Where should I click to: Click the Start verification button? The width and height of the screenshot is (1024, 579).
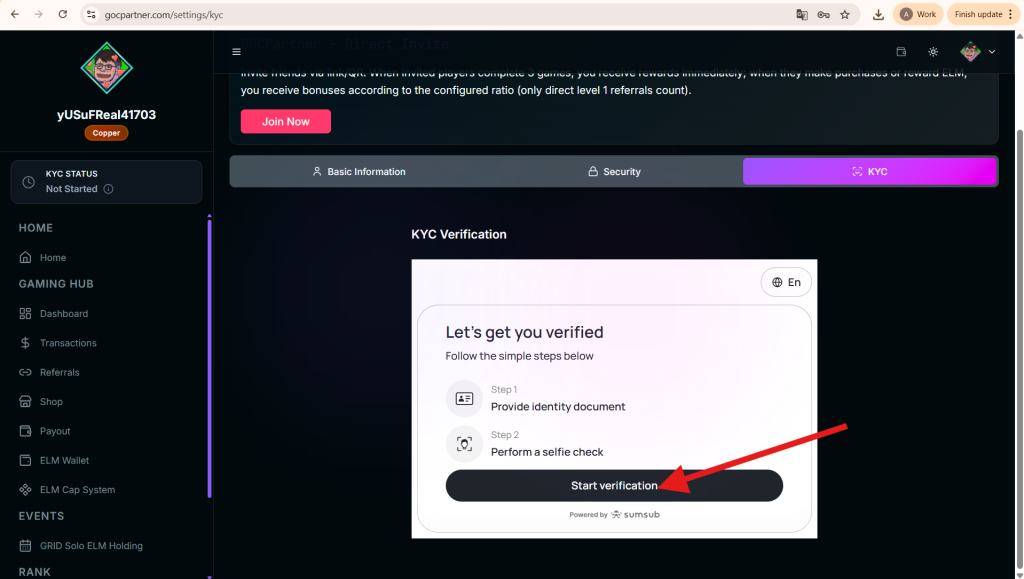[x=614, y=486]
